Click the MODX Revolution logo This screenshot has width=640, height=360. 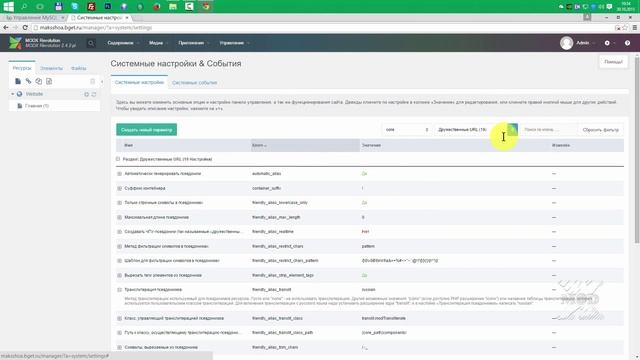point(16,43)
